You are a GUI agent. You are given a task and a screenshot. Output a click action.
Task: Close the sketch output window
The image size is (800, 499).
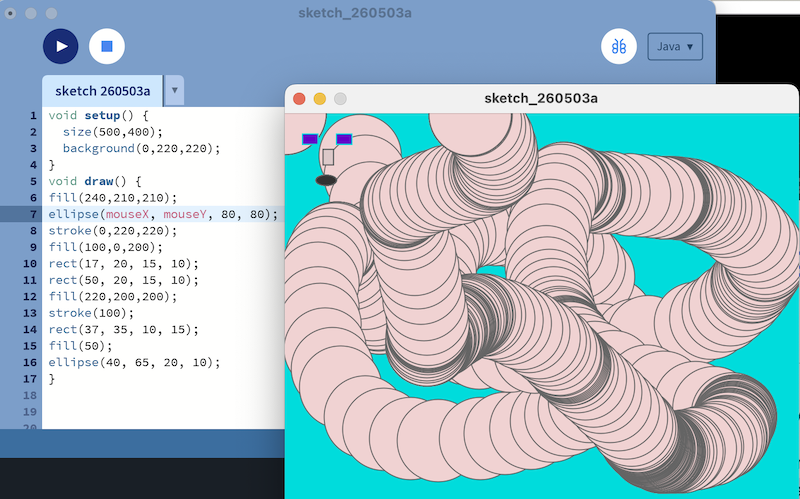299,98
